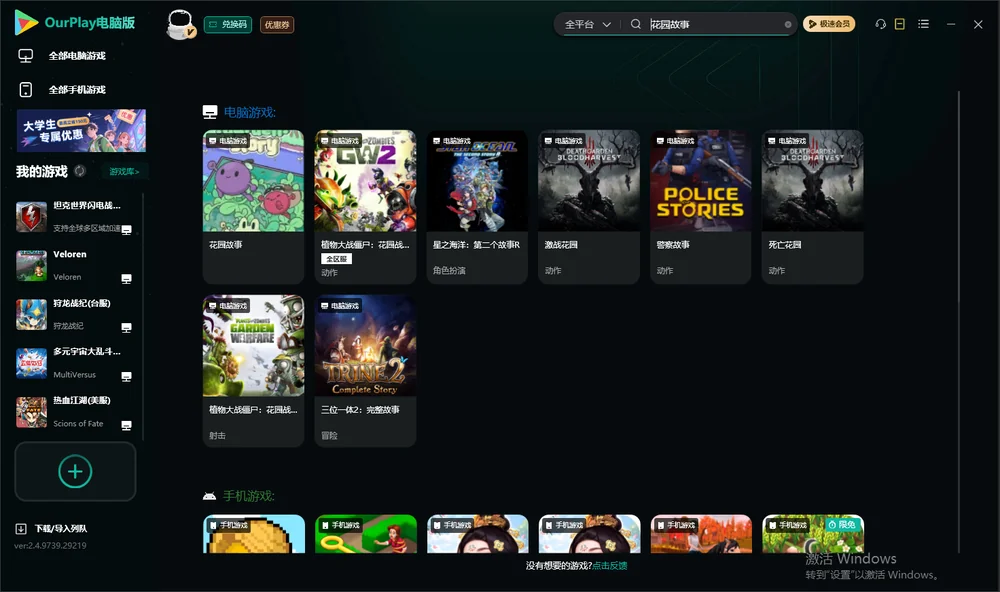Go to 全部电脑游戏

click(62, 56)
